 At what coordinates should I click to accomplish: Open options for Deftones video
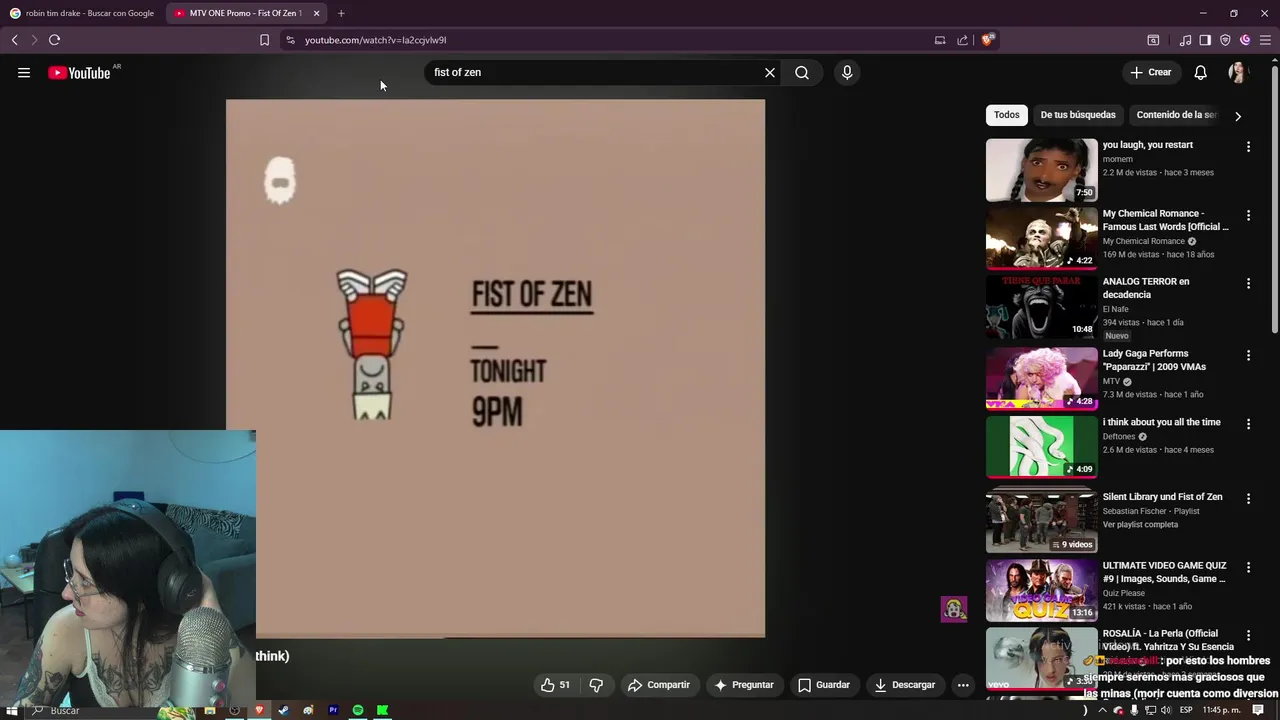tap(1248, 424)
